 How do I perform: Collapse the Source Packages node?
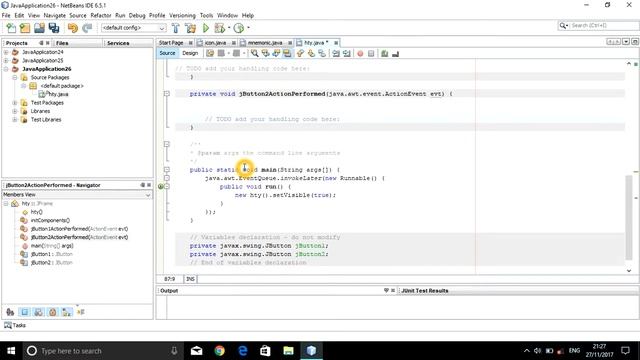point(15,77)
